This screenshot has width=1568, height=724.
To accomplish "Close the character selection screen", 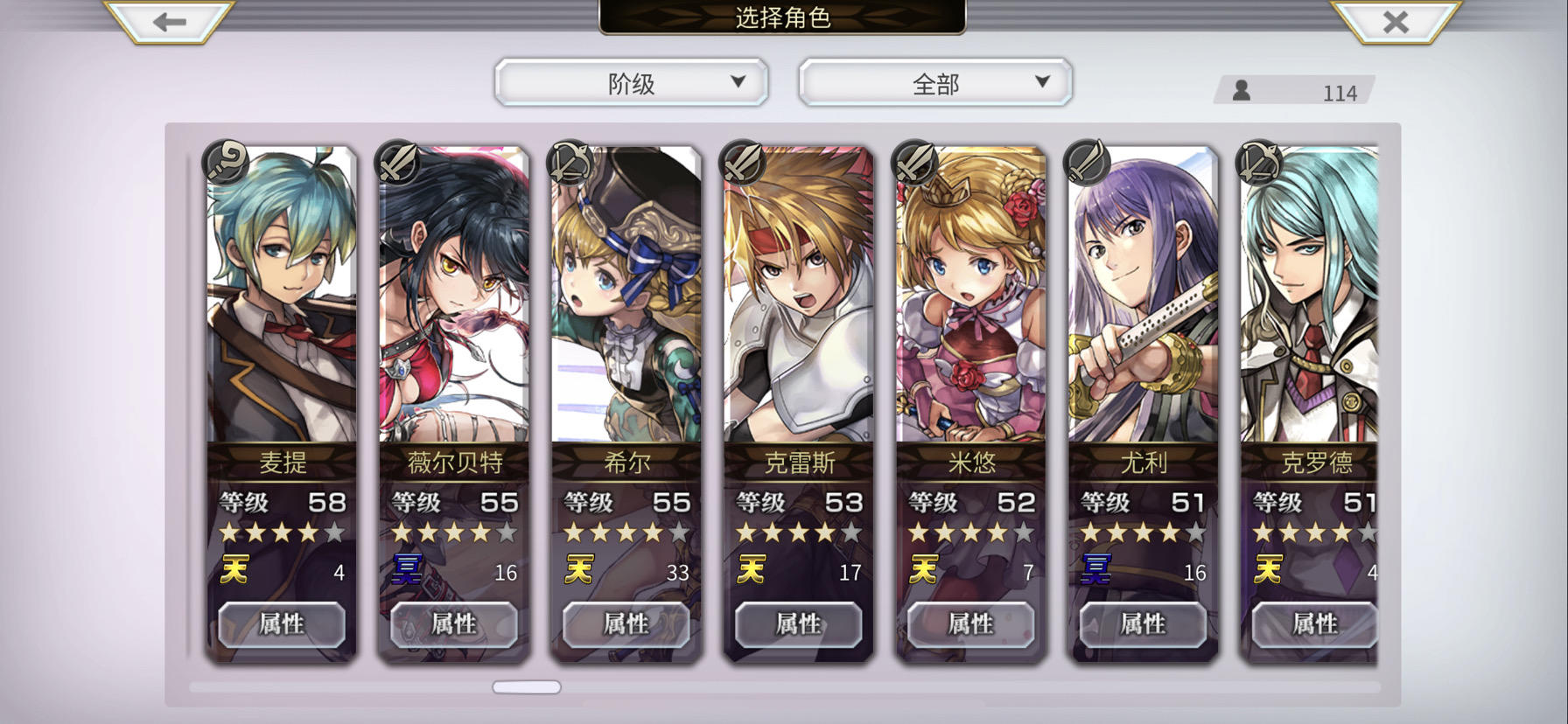I will pos(1396,21).
